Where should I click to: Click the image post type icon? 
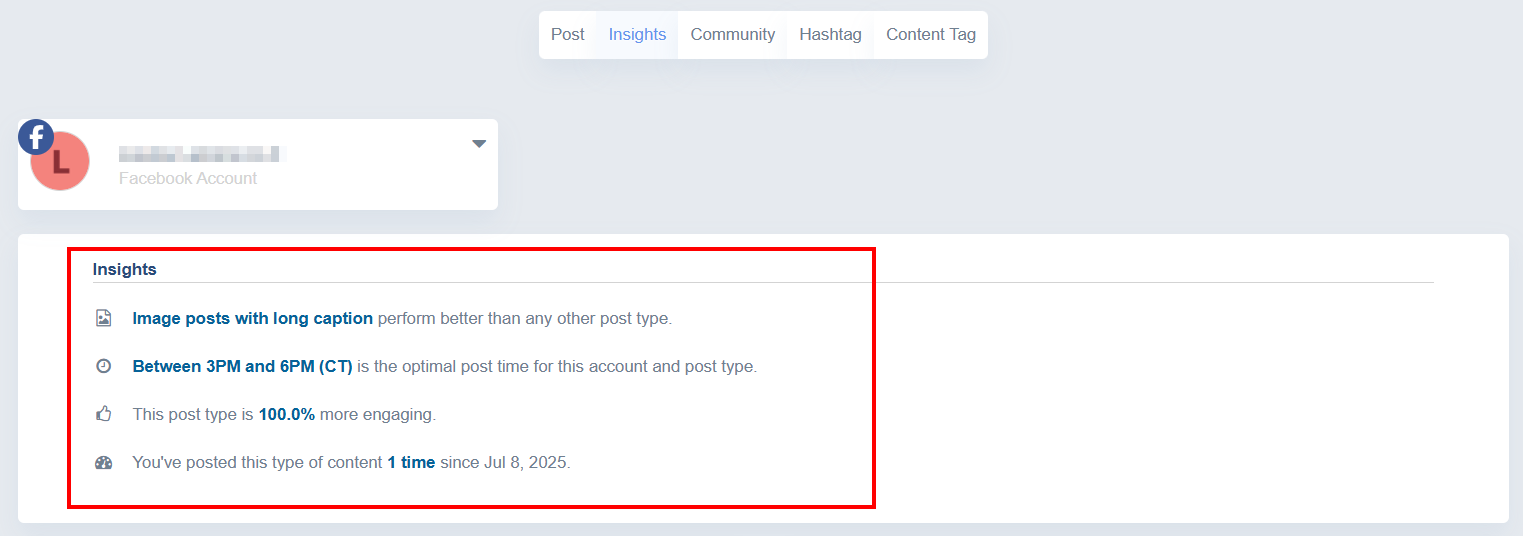tap(103, 319)
